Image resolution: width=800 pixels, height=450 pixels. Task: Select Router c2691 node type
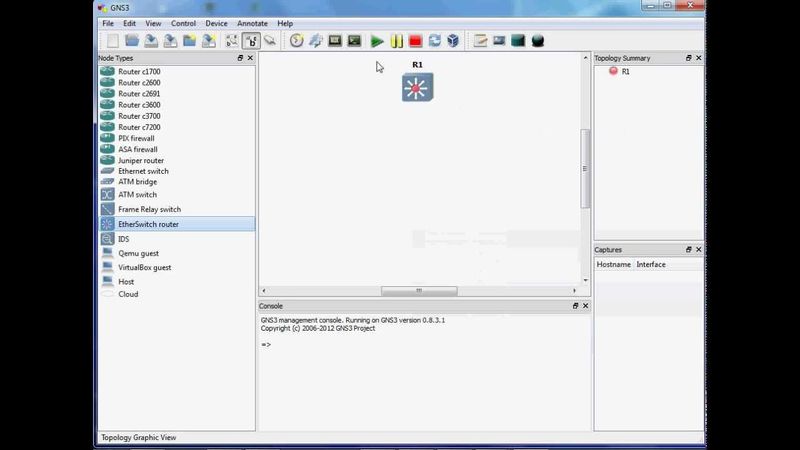coord(177,94)
